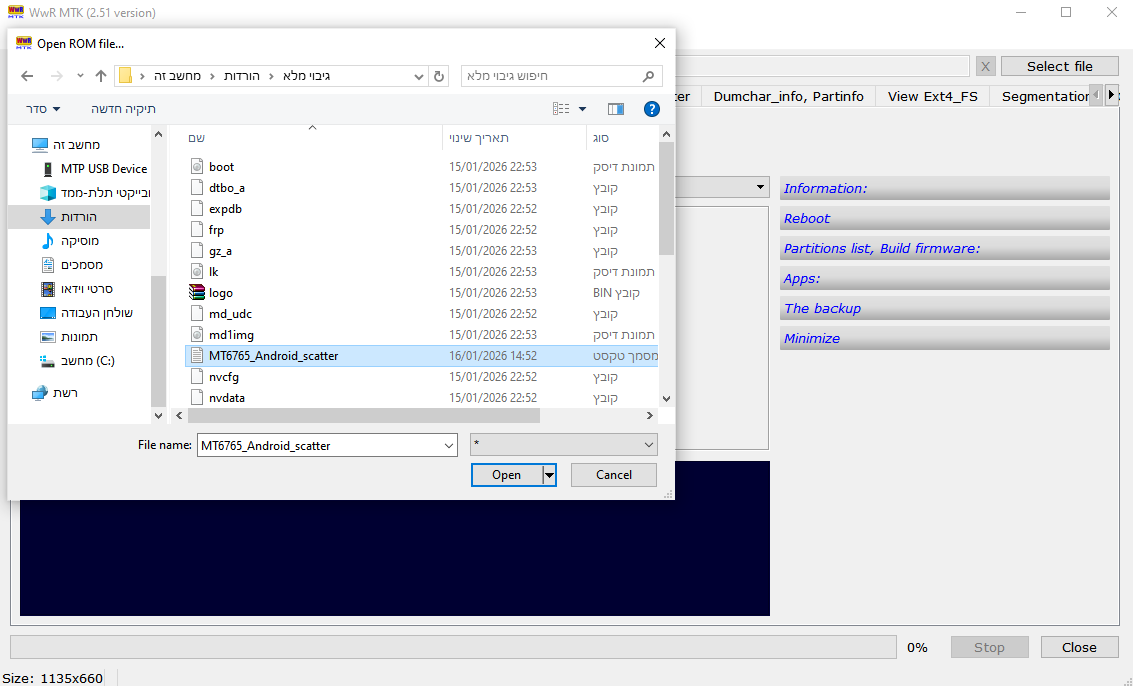Switch to Dumchar_info, Partinfo tab
Screen dimensions: 1133x686
coord(788,96)
